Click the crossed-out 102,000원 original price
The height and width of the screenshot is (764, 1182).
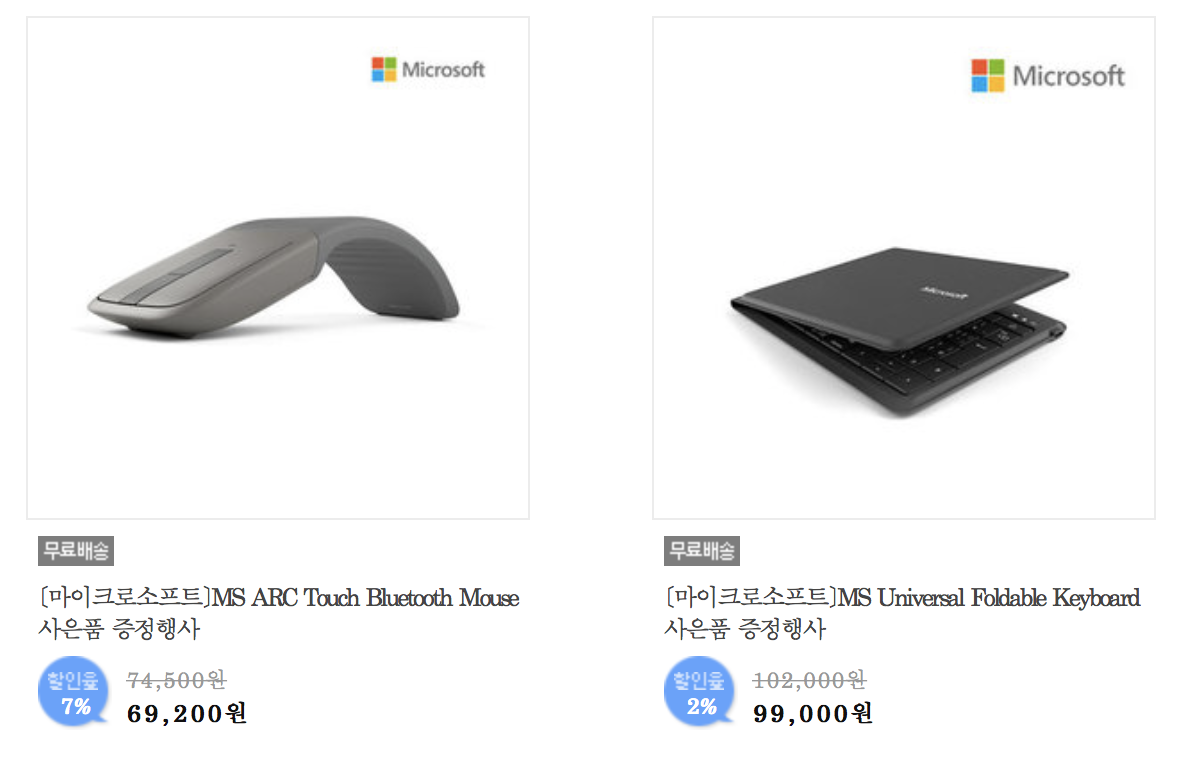pyautogui.click(x=810, y=680)
